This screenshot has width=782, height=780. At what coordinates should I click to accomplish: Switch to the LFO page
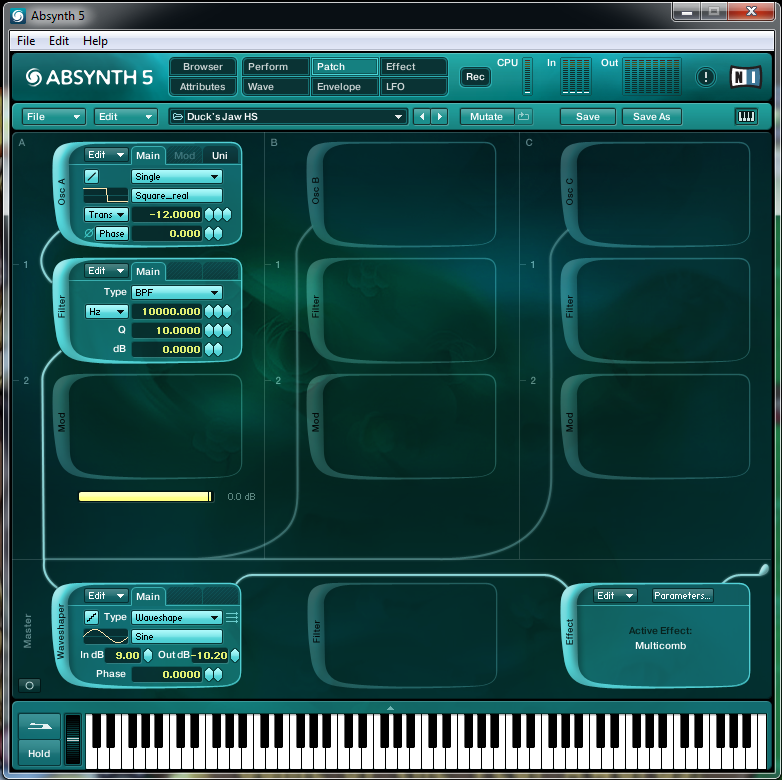413,87
